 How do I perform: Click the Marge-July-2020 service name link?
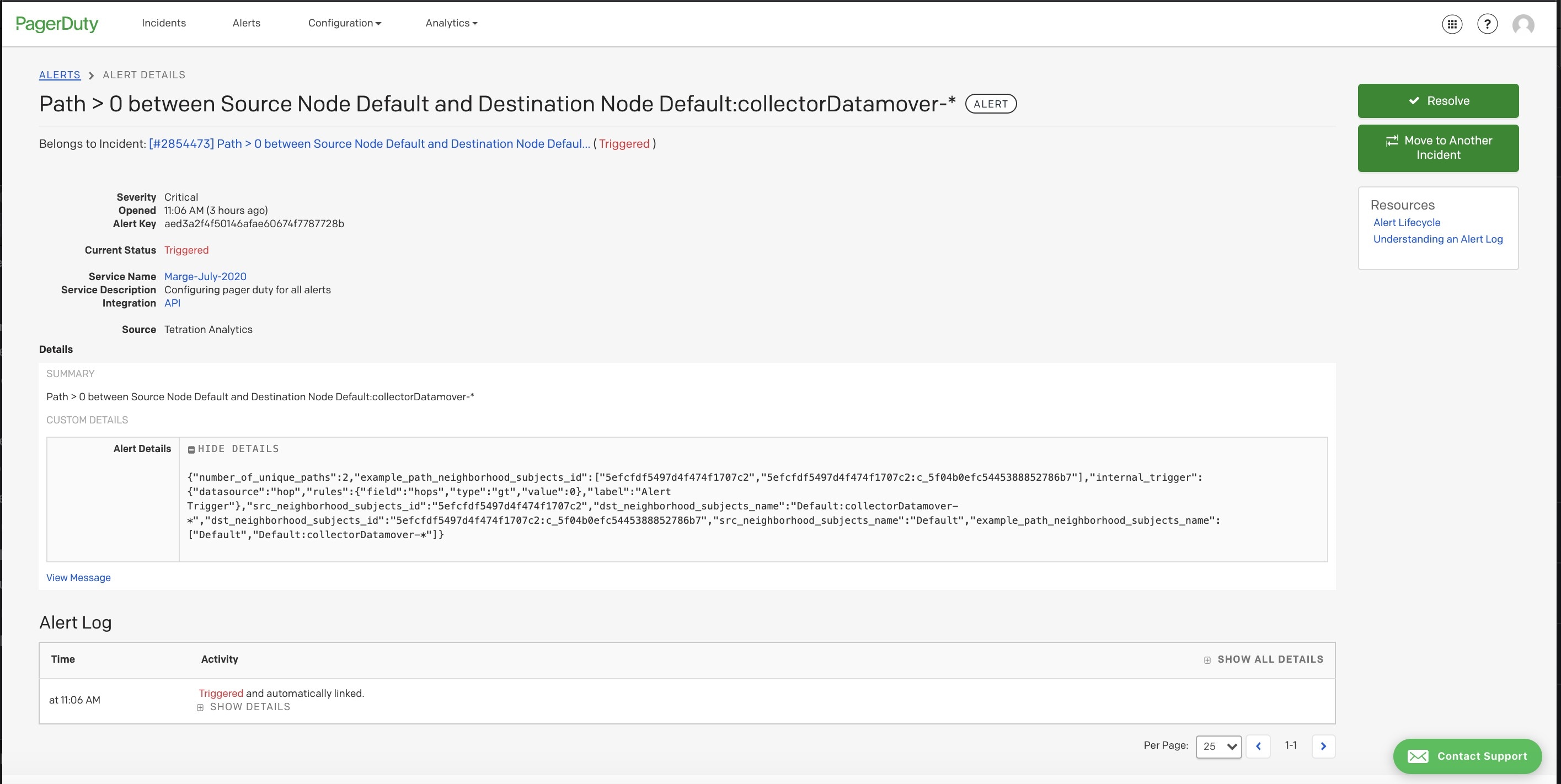pyautogui.click(x=204, y=276)
